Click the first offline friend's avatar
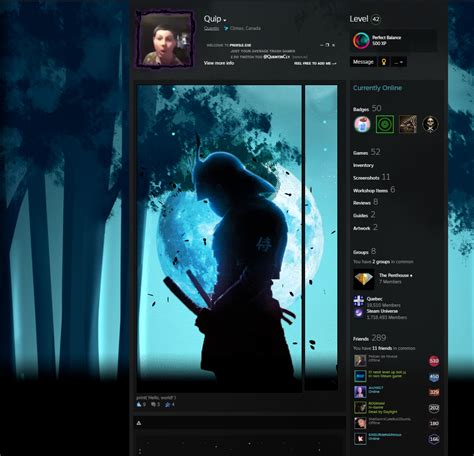Image resolution: width=474 pixels, height=456 pixels. [x=360, y=360]
